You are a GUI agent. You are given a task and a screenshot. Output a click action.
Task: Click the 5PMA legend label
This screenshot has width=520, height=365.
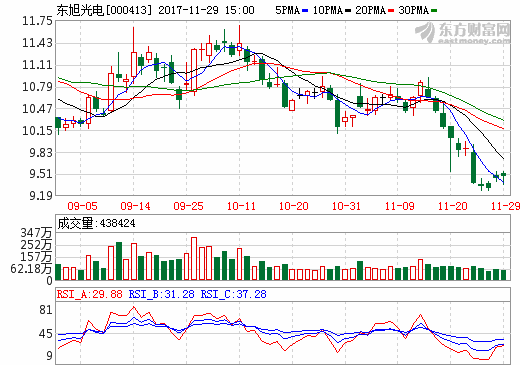coord(288,10)
